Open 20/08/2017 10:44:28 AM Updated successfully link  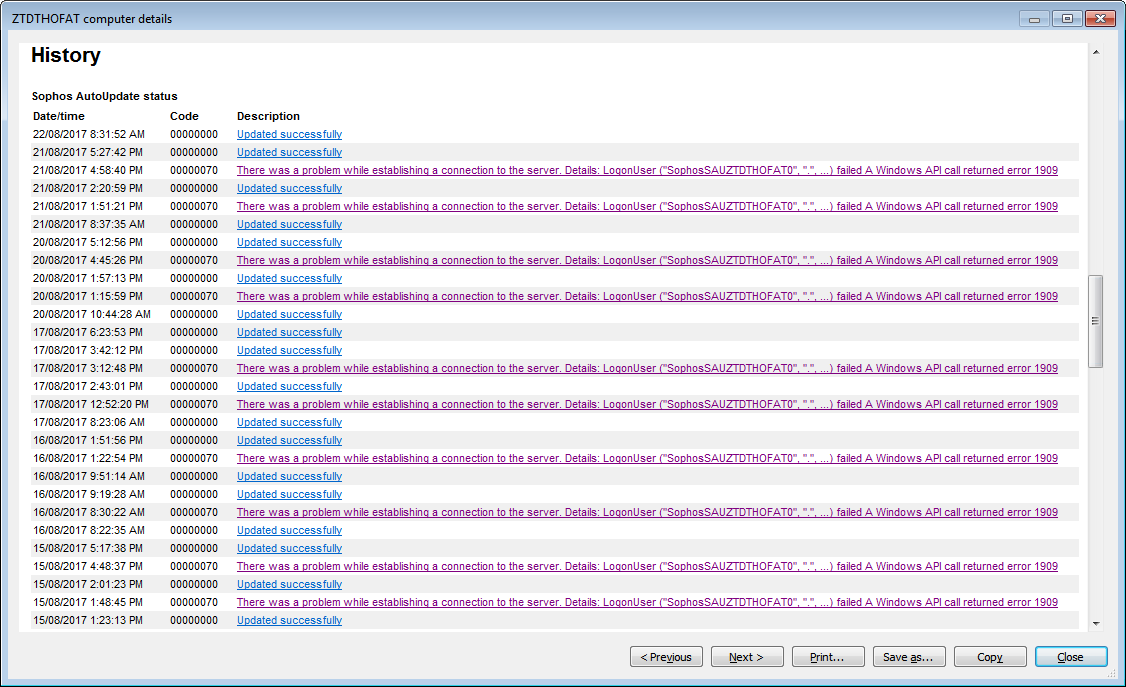tap(289, 314)
